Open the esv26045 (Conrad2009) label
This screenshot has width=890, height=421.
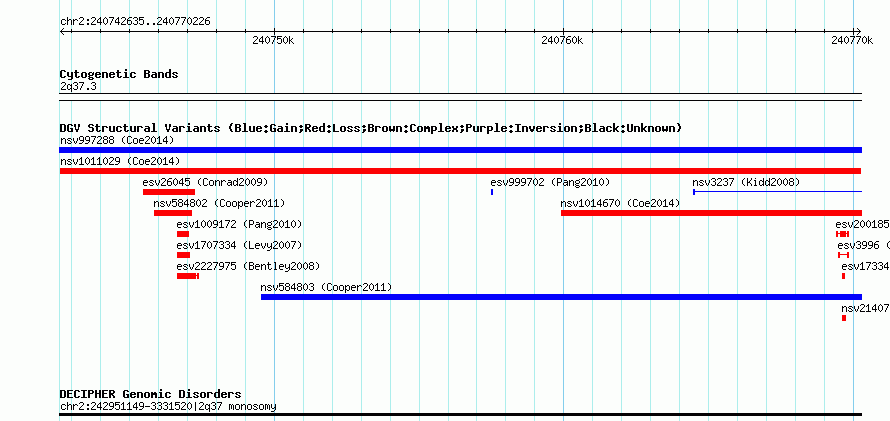[205, 182]
